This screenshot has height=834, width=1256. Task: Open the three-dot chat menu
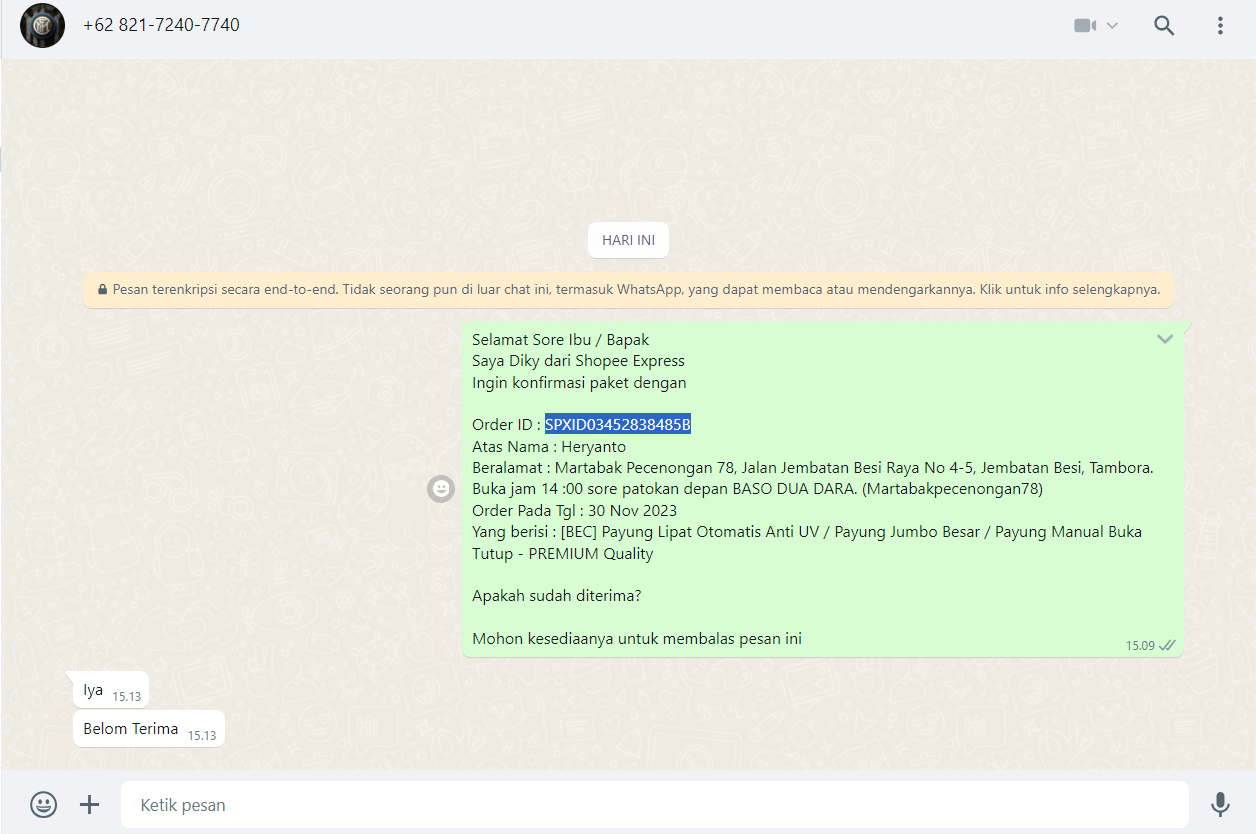[1220, 26]
